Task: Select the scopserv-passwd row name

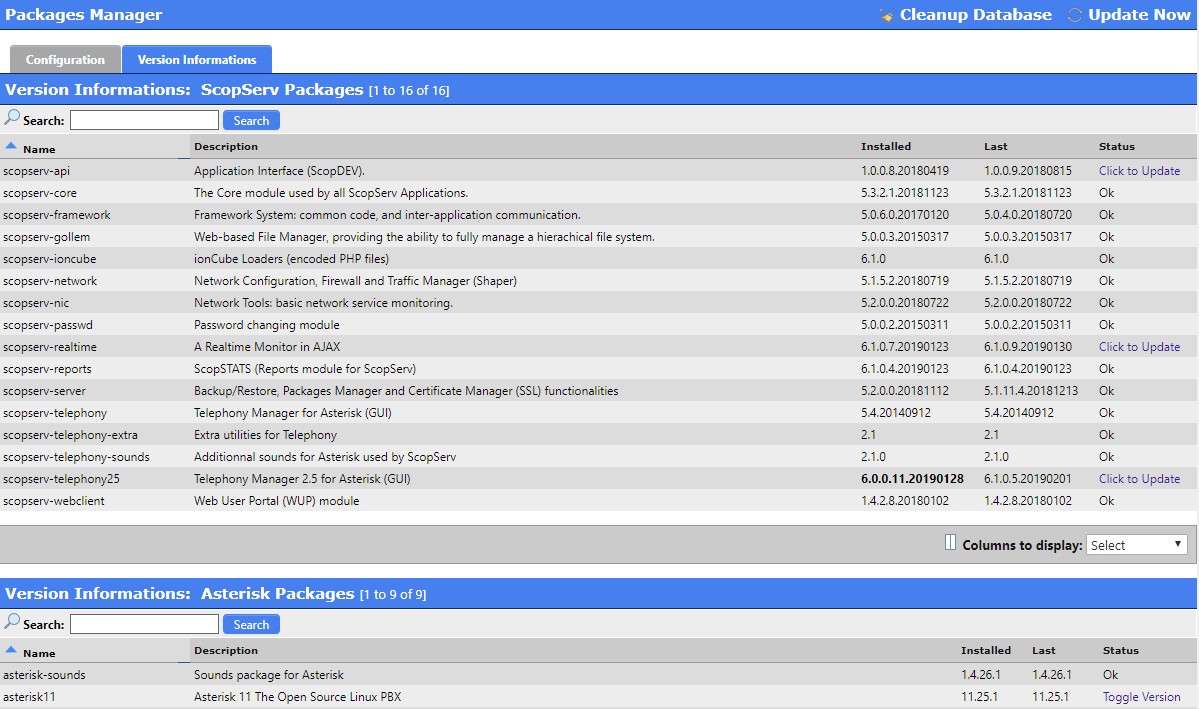Action: (47, 325)
